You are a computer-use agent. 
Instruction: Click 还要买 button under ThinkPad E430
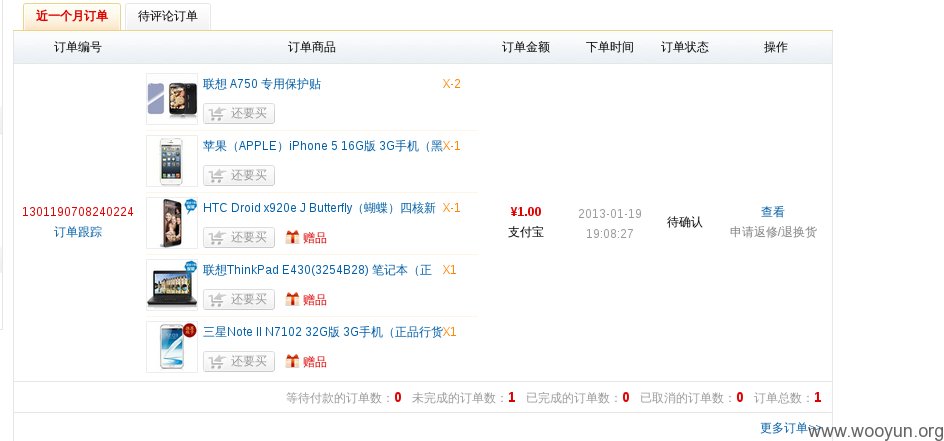(x=239, y=299)
